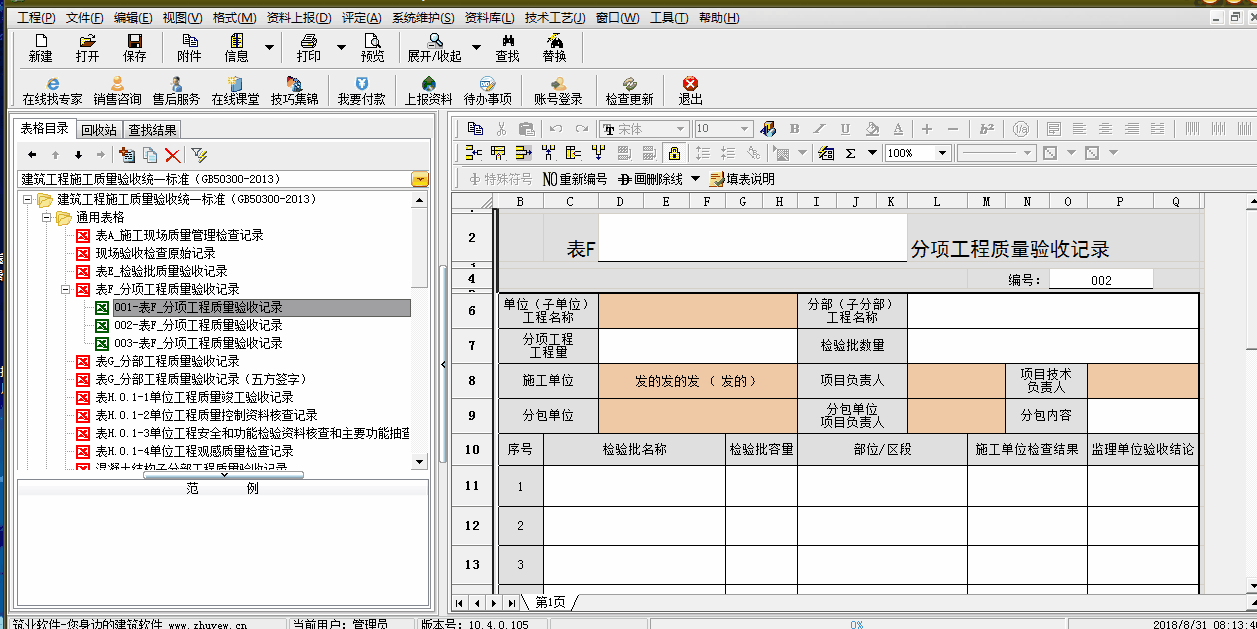Viewport: 1257px width, 629px height.
Task: Open the 格式(M) menu
Action: (234, 18)
